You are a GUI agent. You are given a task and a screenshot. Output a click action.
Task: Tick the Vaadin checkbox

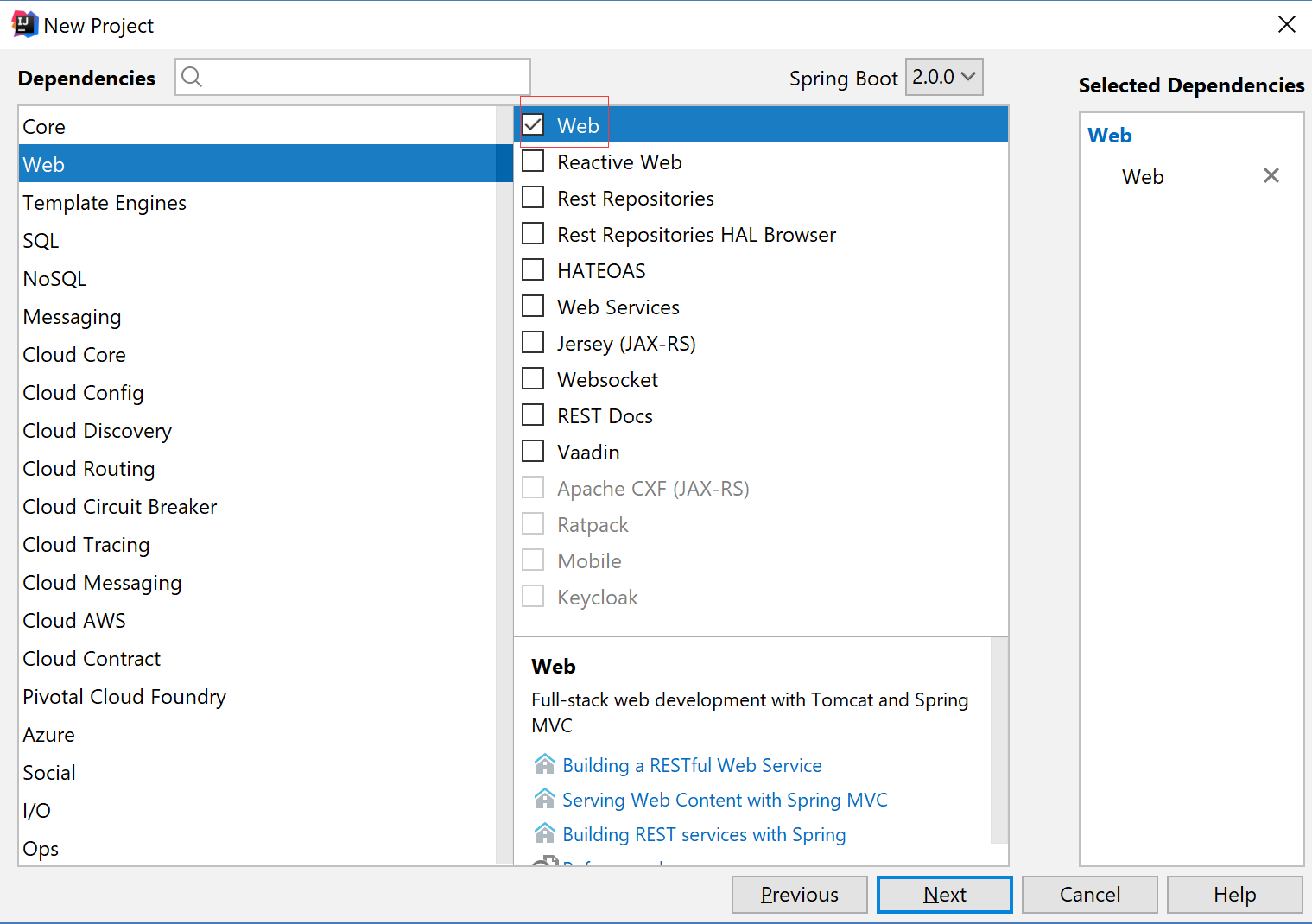tap(534, 452)
